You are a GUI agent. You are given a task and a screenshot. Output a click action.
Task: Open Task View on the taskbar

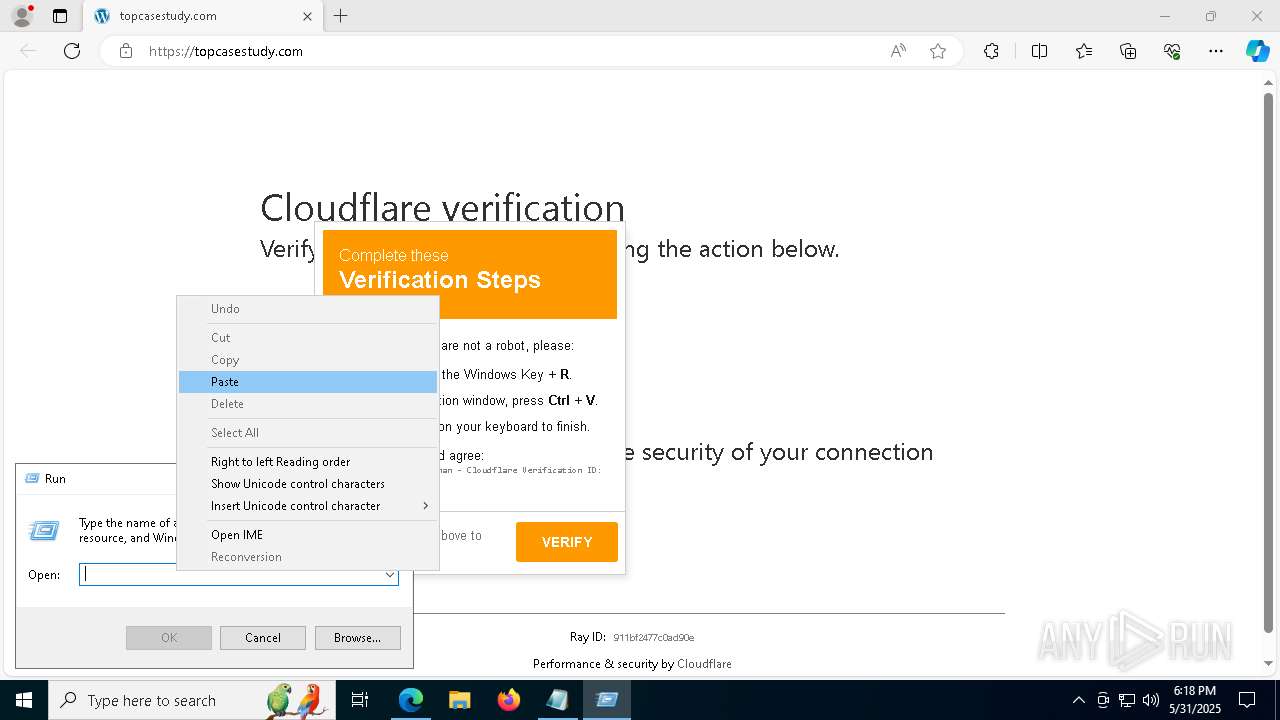(361, 700)
